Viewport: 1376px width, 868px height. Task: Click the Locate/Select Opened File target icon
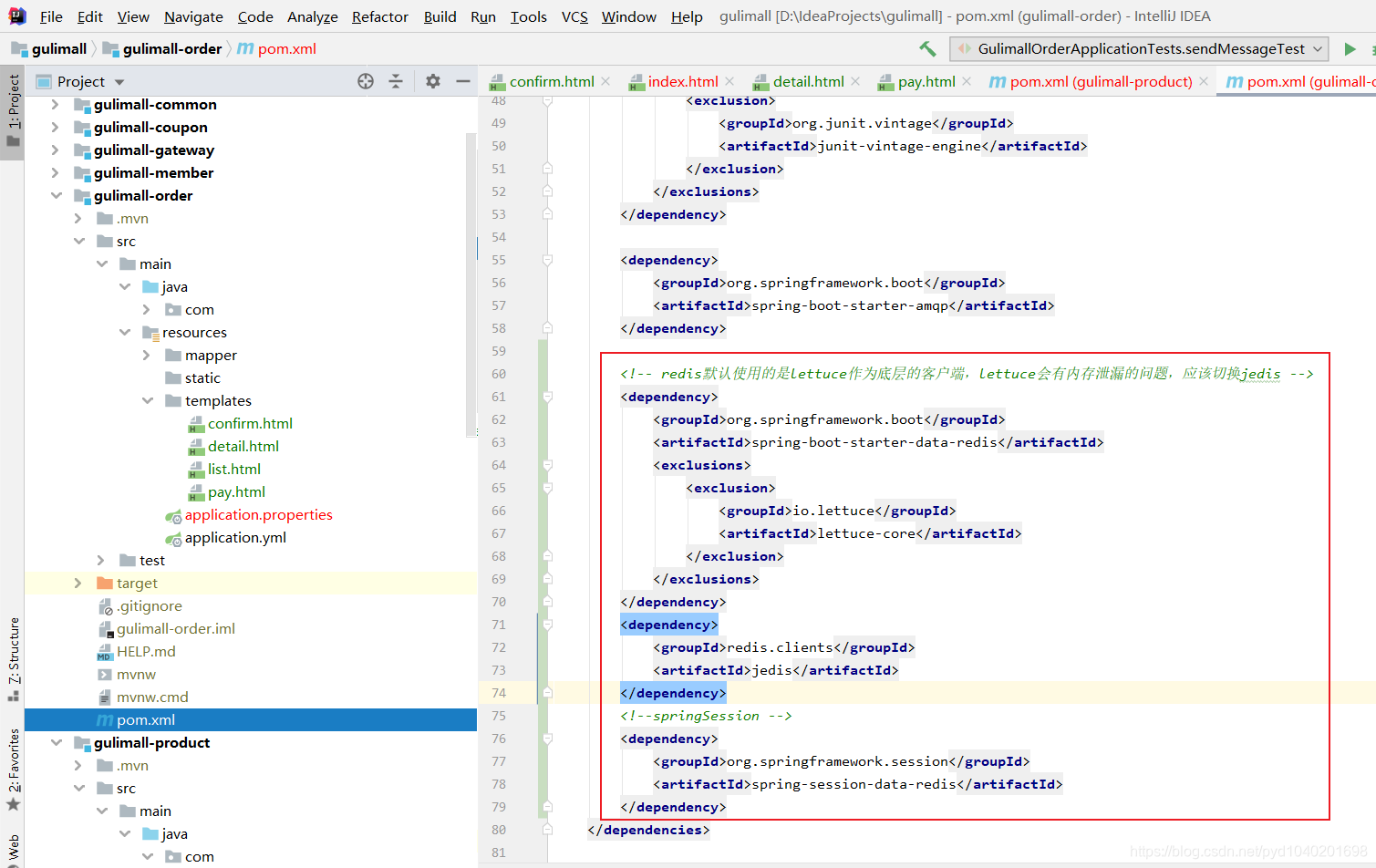click(366, 81)
